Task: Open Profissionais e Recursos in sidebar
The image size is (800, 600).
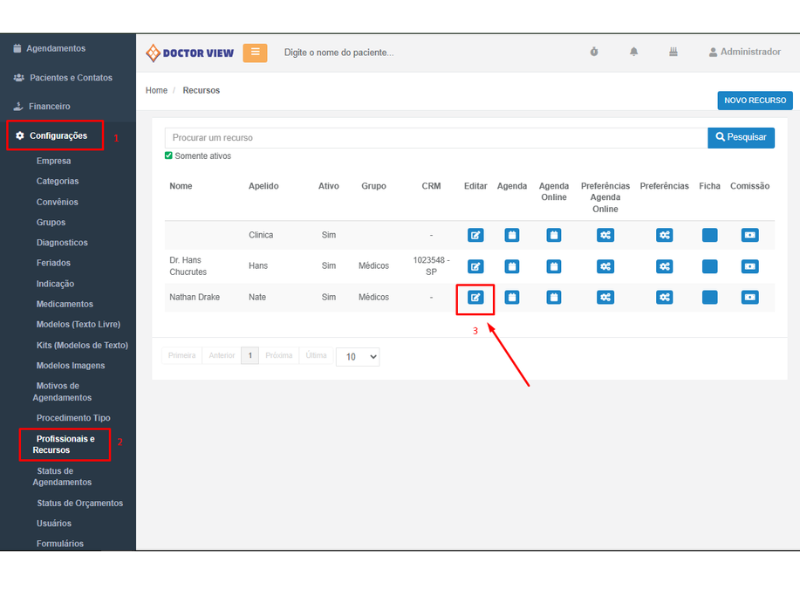Action: point(65,444)
